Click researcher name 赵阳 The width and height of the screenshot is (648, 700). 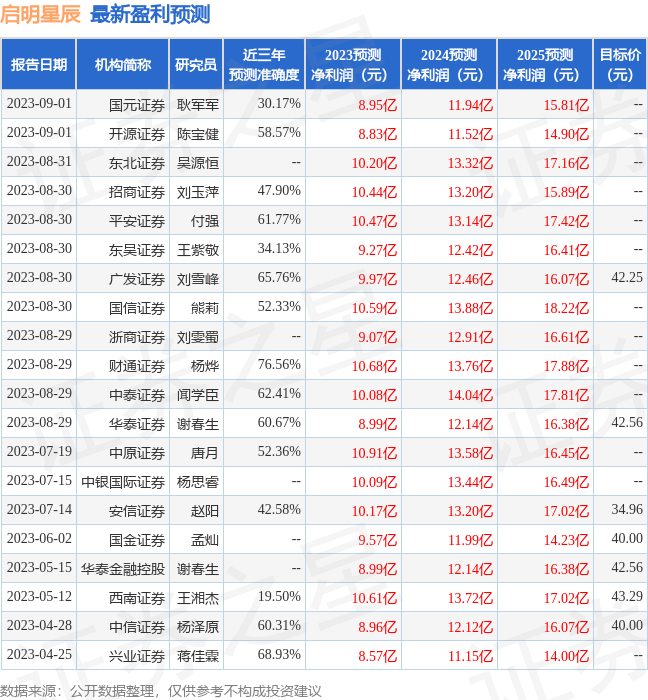(205, 511)
